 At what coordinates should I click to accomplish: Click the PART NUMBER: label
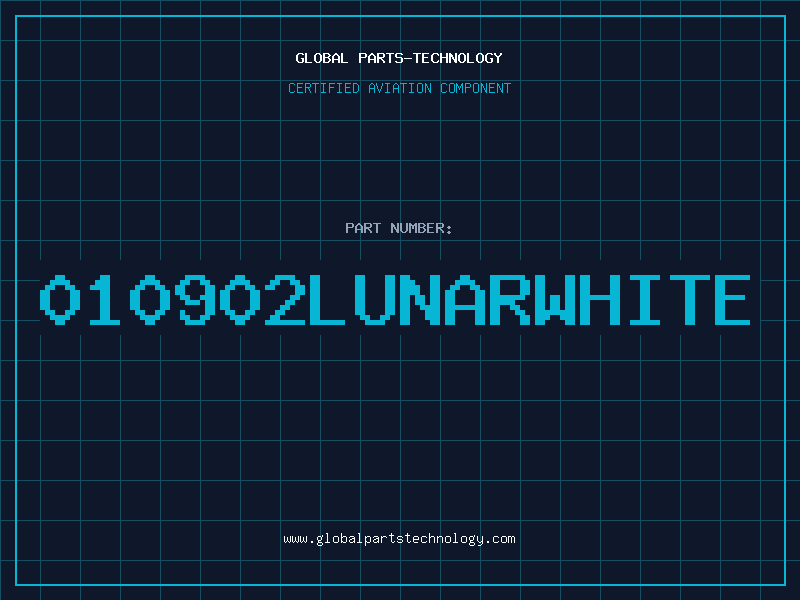pos(399,228)
